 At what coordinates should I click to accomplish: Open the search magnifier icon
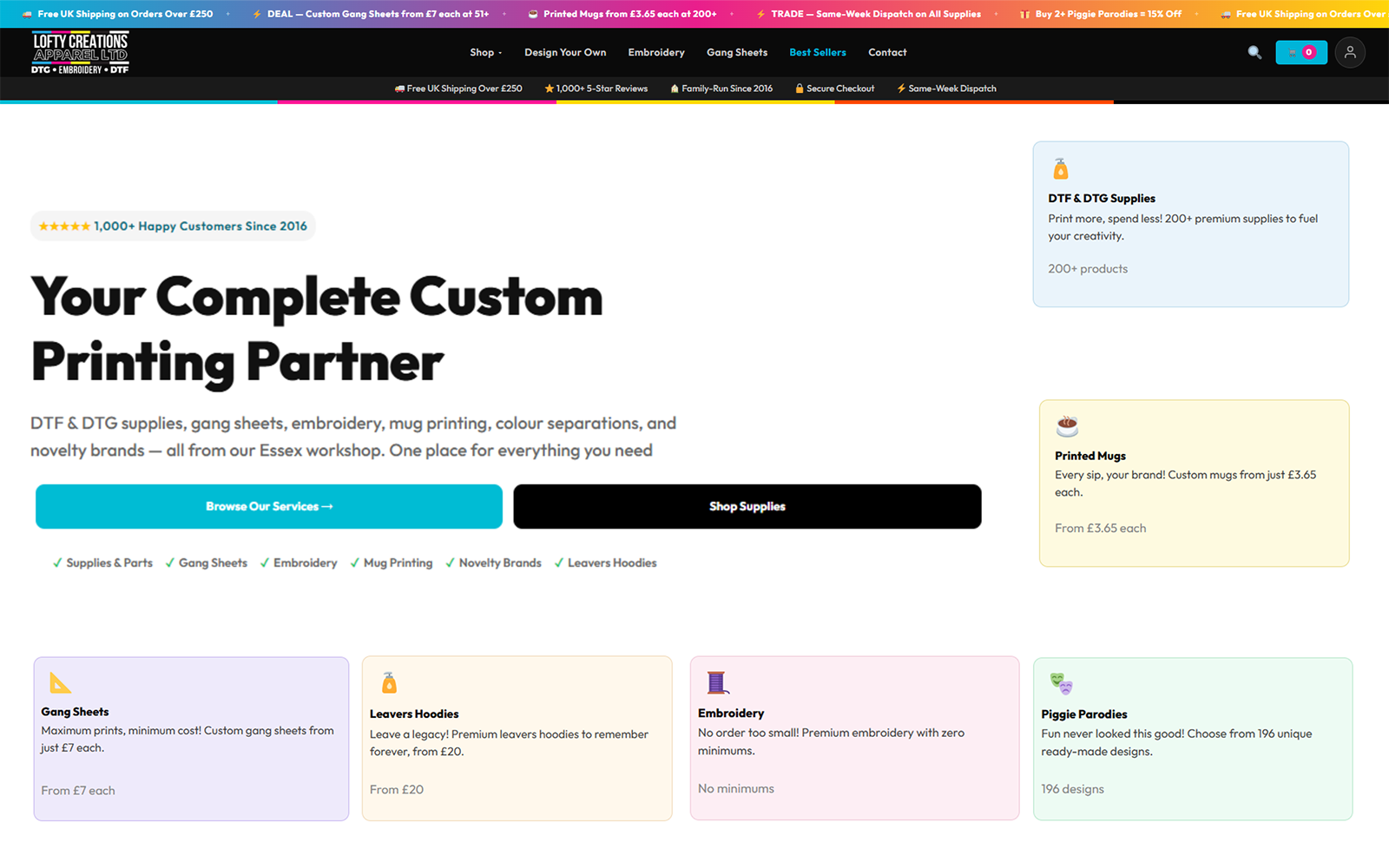pos(1254,52)
